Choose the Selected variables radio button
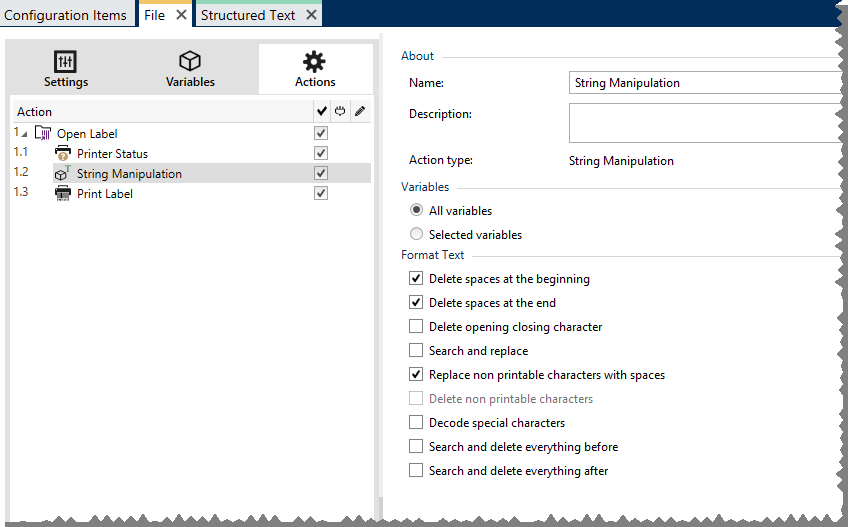Viewport: 848px width, 527px height. 416,235
